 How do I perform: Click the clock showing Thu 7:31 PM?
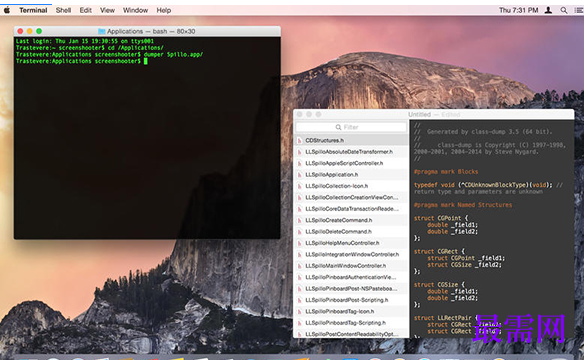pyautogui.click(x=518, y=10)
